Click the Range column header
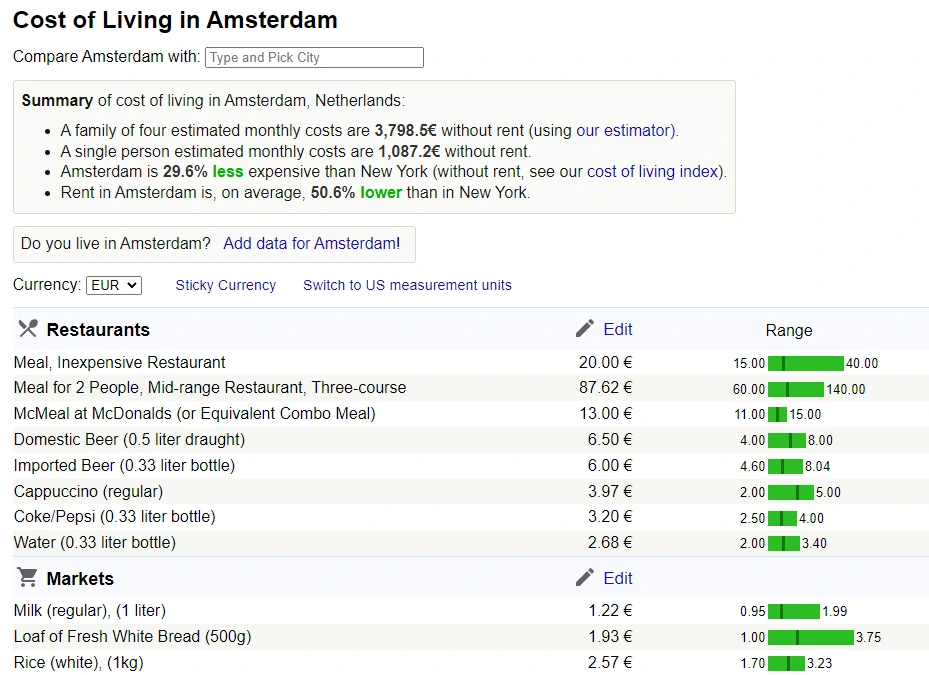 tap(789, 330)
